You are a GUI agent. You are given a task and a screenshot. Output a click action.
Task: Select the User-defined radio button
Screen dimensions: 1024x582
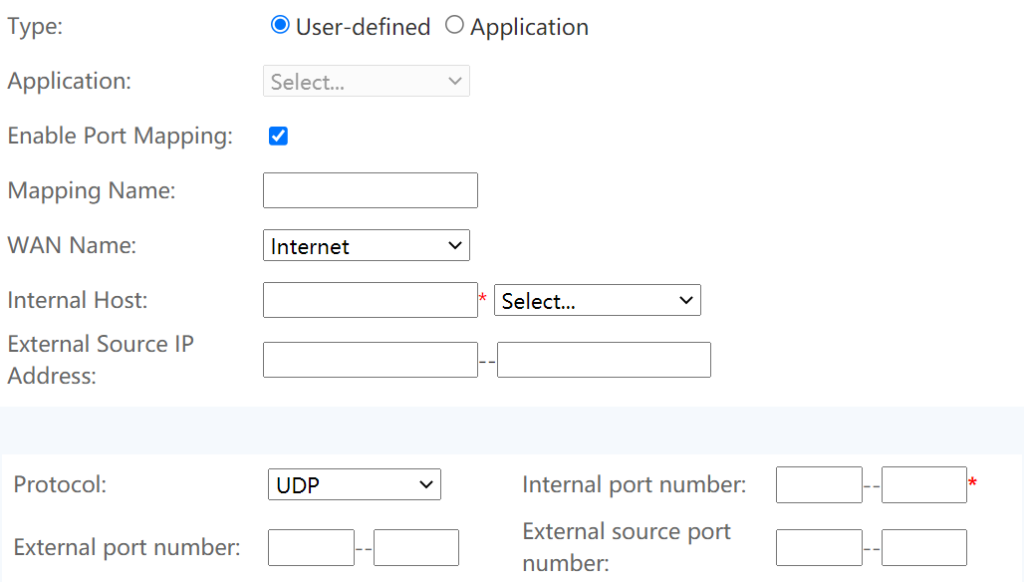[280, 25]
